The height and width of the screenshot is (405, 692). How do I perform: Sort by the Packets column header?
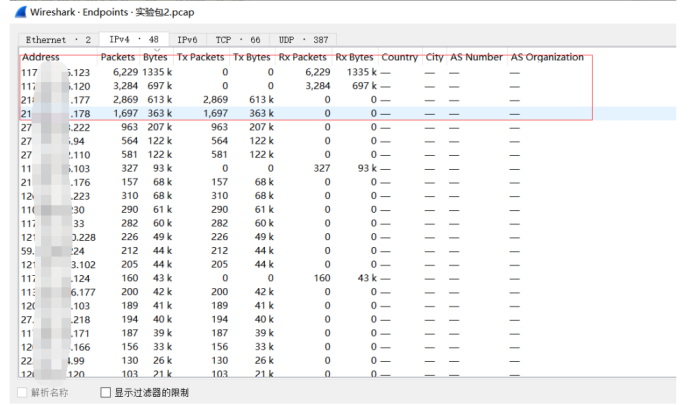coord(117,57)
